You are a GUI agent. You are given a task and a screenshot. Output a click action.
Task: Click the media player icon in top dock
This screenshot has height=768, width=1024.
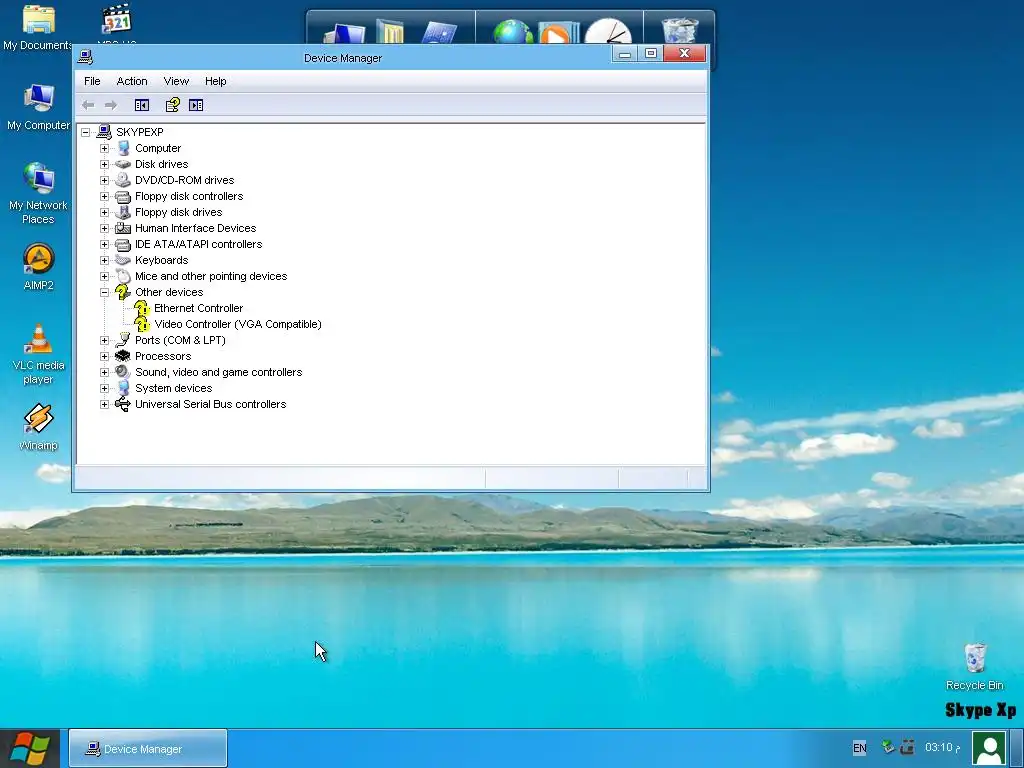558,34
